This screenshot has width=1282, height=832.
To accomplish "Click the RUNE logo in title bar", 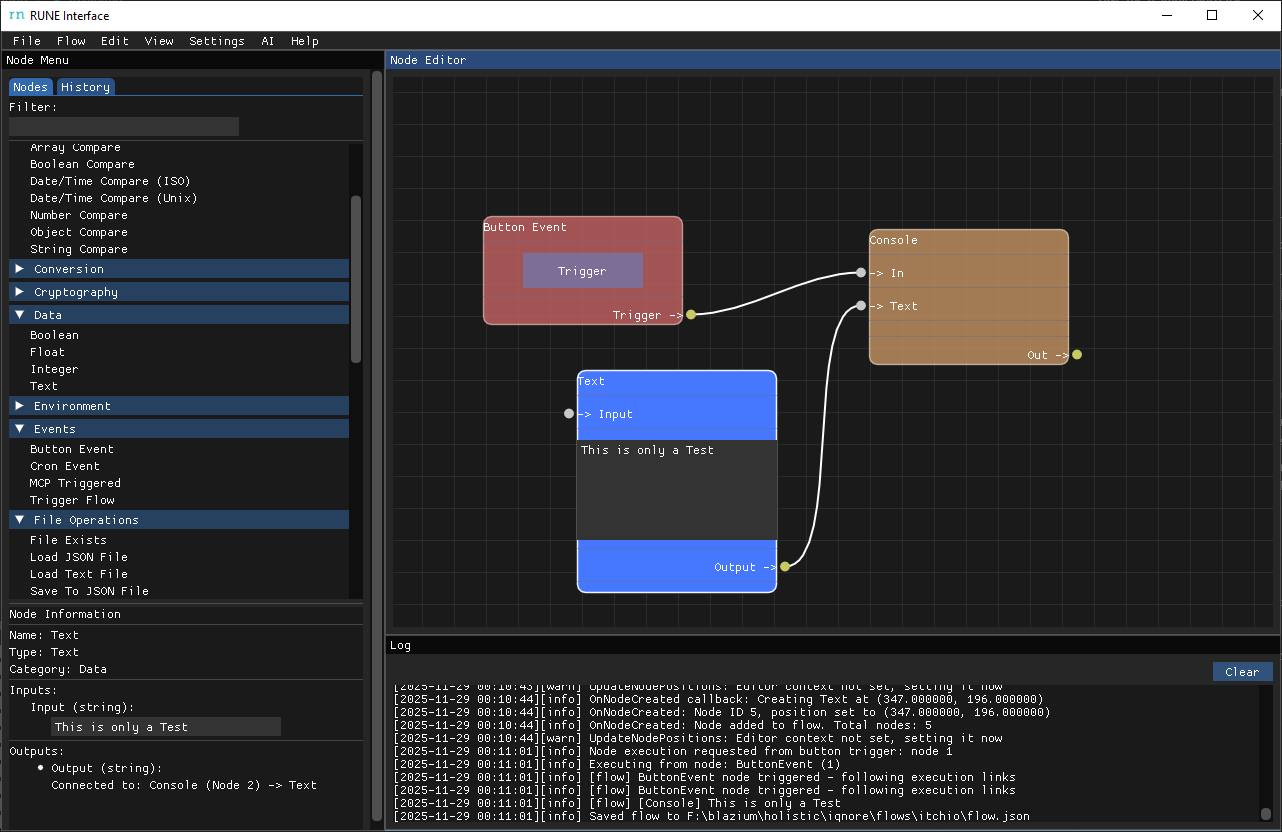I will 16,15.
